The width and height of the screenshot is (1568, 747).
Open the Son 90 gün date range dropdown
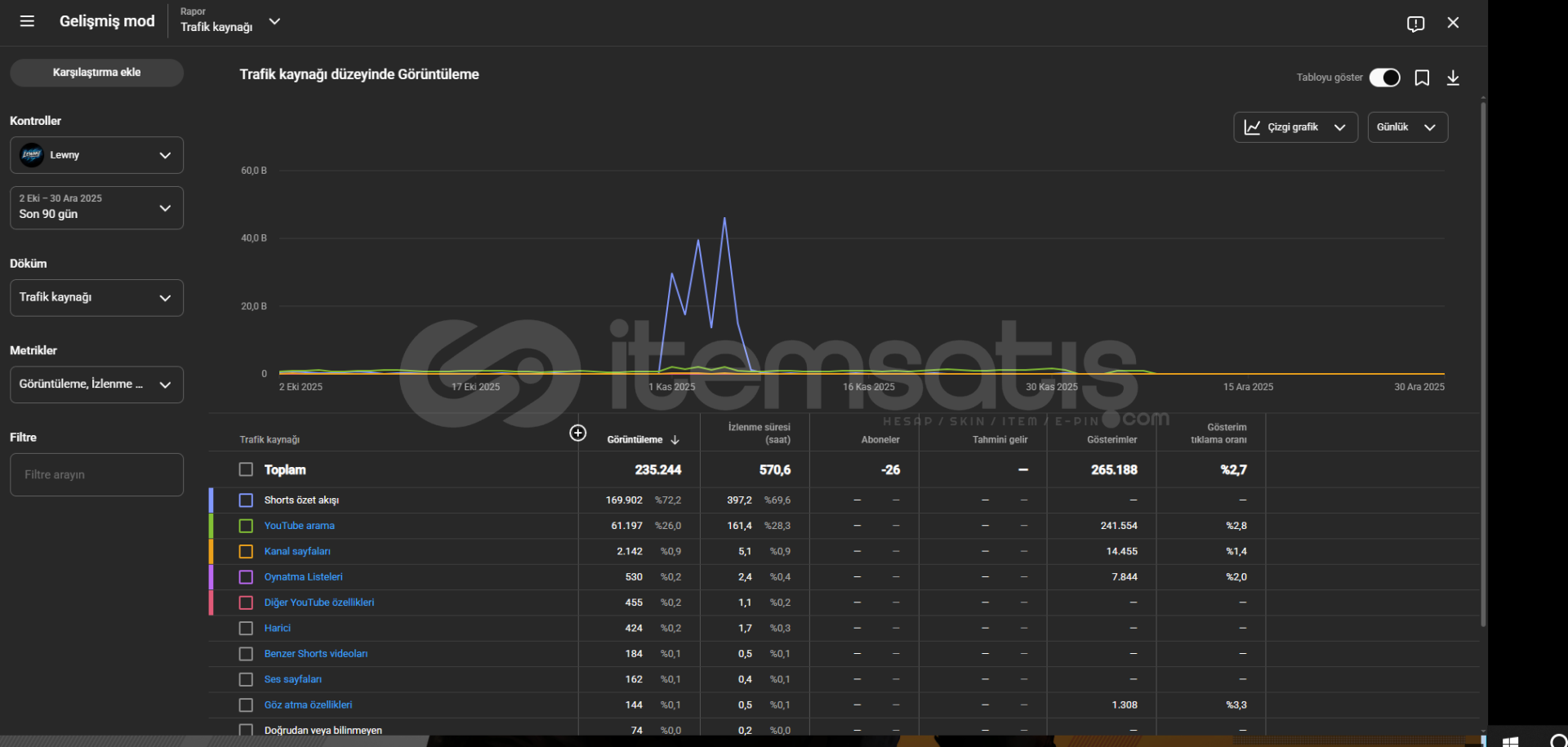click(x=96, y=207)
